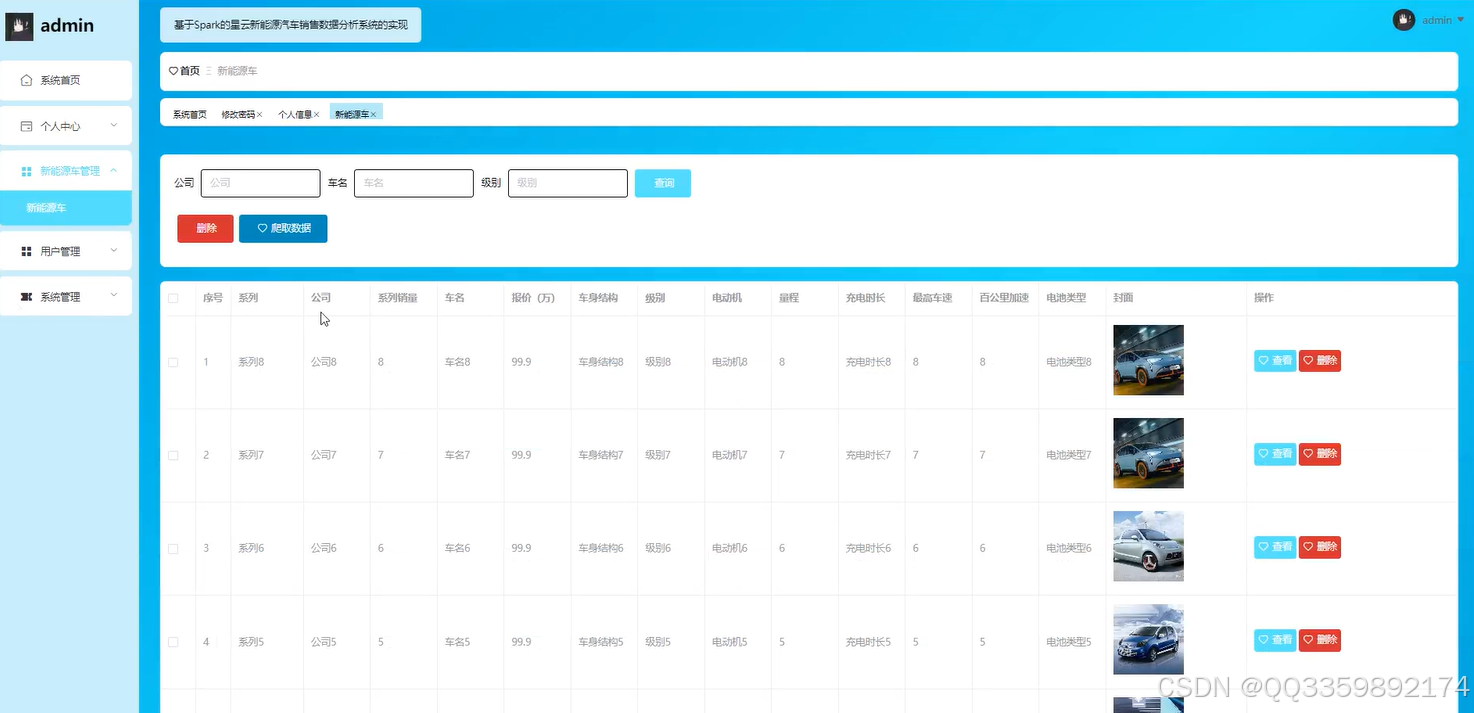
Task: Click cell 电池类型8 in the table
Action: [x=1069, y=362]
